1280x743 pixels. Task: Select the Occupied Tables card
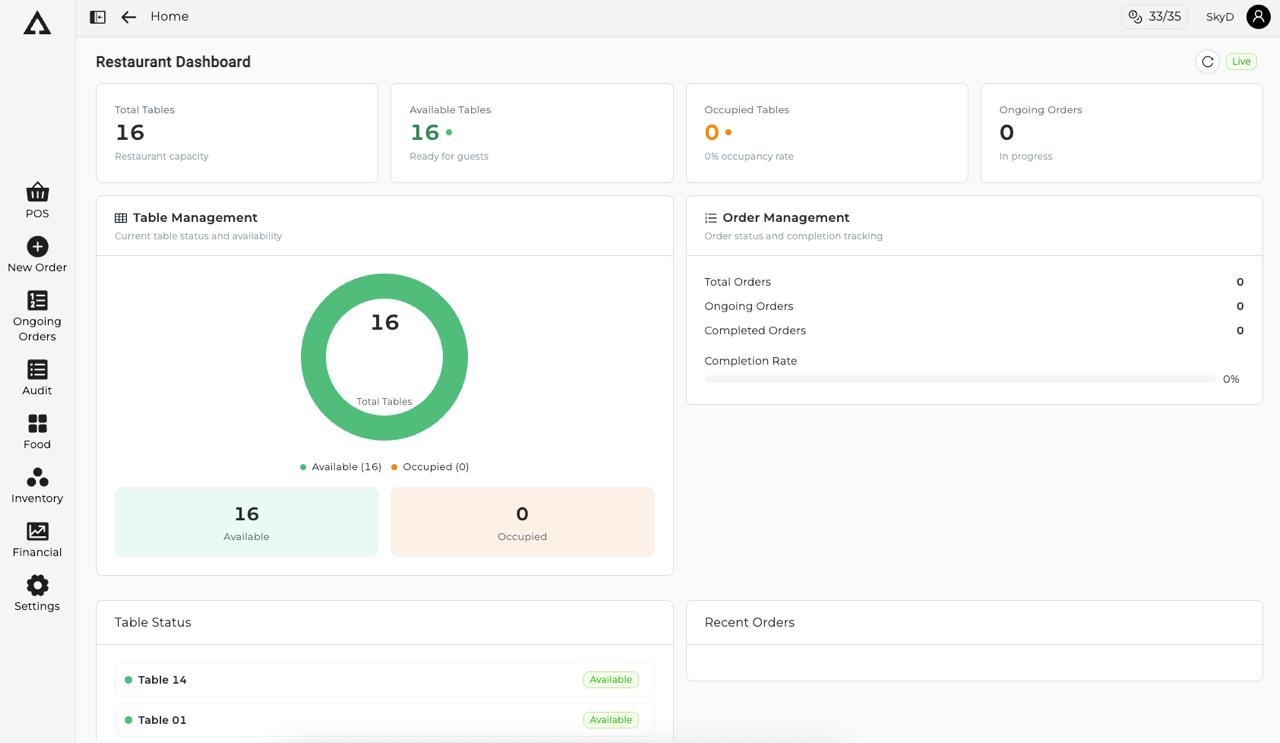tap(826, 133)
